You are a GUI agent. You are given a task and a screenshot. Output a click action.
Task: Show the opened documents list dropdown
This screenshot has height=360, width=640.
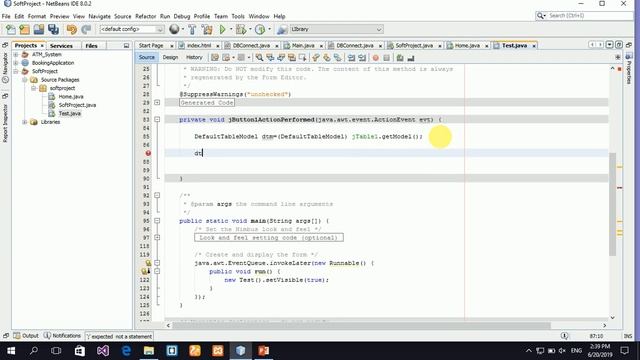click(609, 45)
